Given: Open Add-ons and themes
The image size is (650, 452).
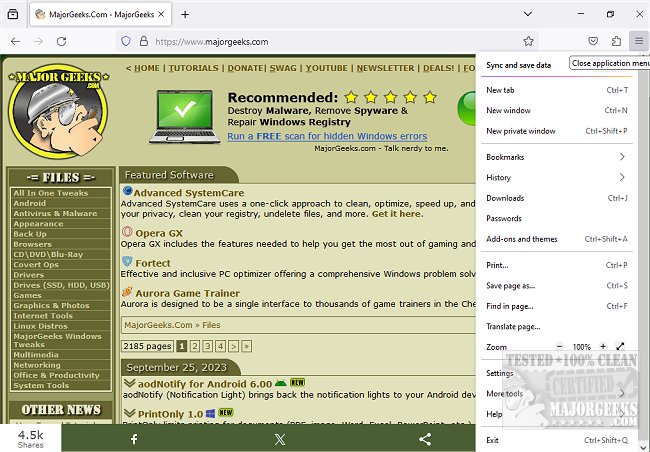Looking at the screenshot, I should tap(557, 239).
